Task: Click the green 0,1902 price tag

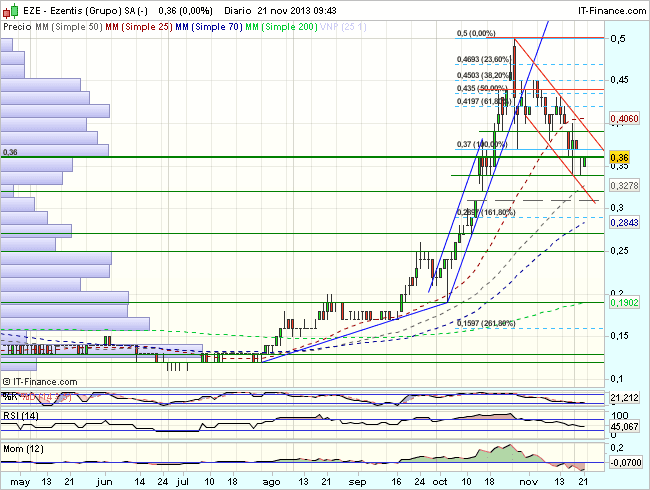Action: click(x=624, y=303)
